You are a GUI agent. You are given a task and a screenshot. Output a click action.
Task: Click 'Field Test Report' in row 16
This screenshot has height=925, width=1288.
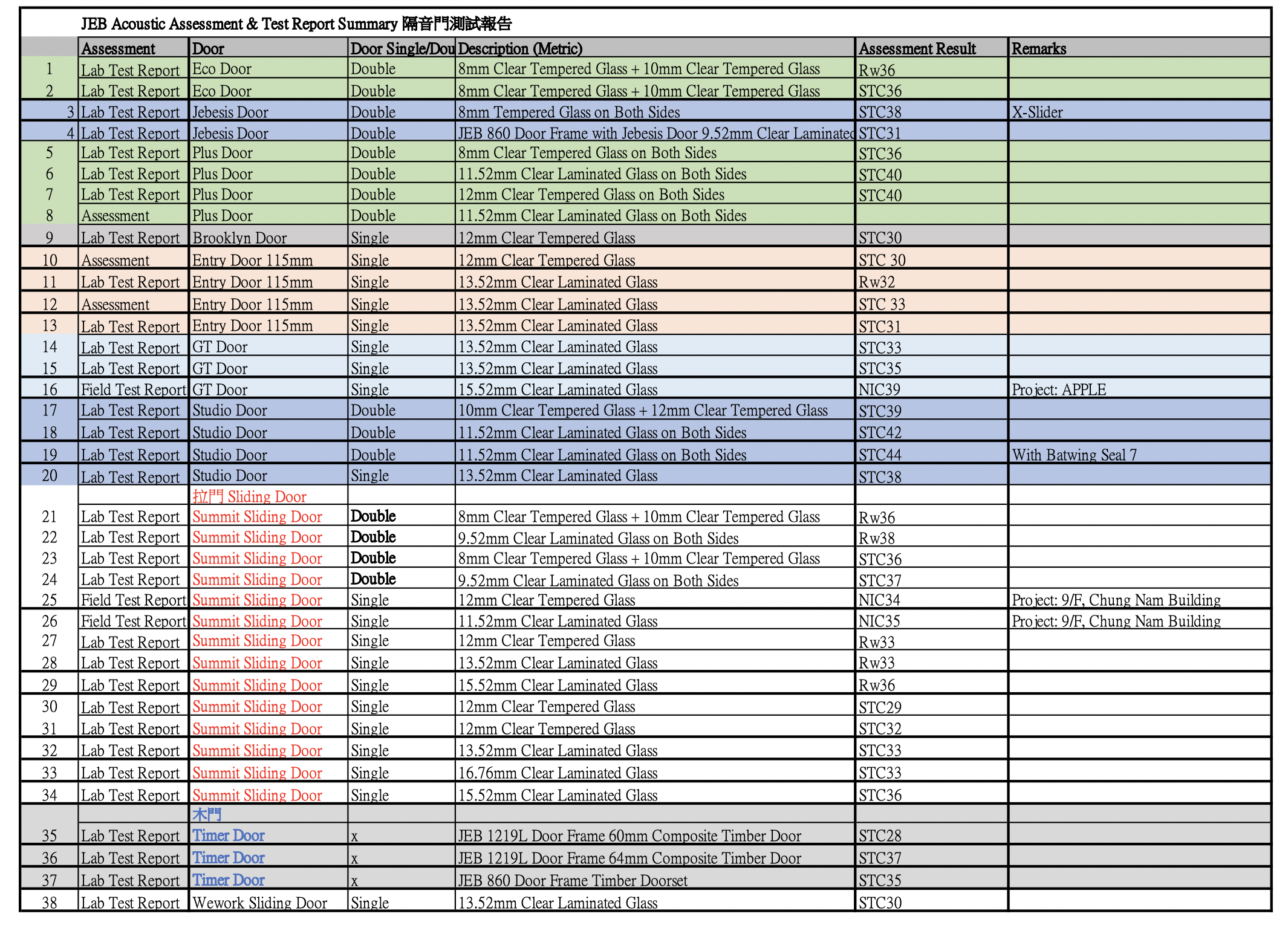tap(133, 390)
